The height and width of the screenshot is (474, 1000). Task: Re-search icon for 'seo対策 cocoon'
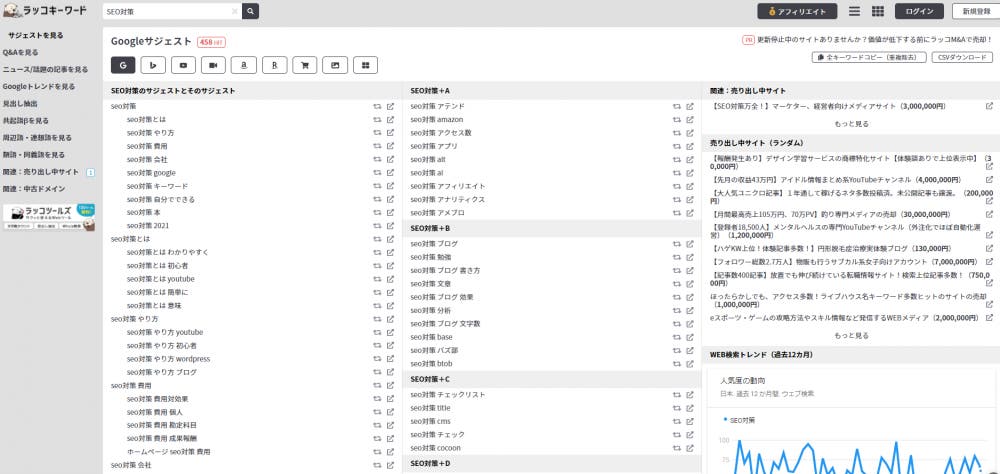(677, 448)
